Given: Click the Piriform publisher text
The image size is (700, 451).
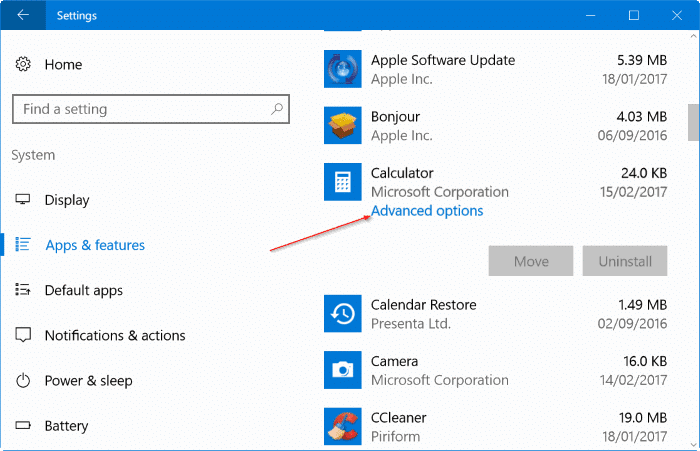Looking at the screenshot, I should click(395, 436).
